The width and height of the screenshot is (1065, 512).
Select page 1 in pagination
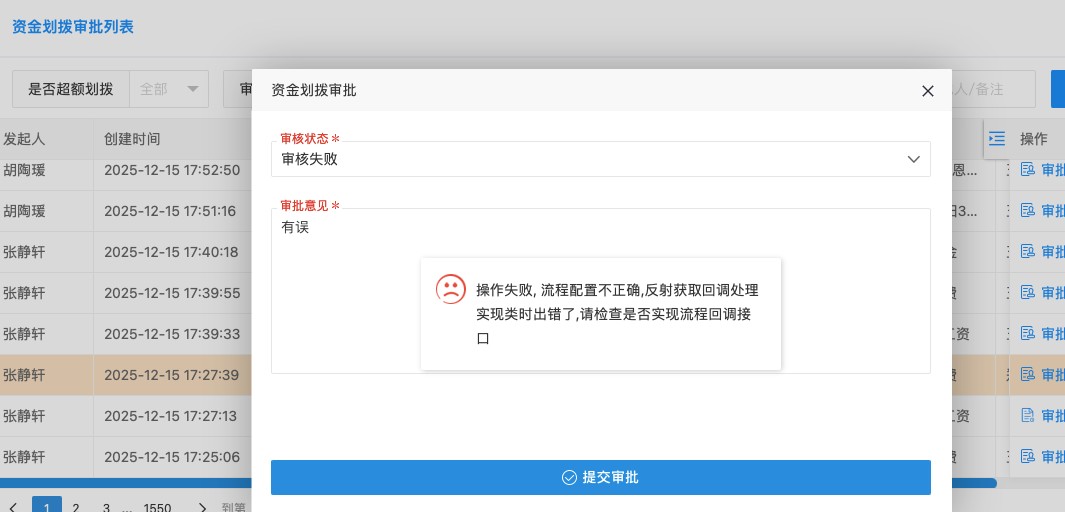pyautogui.click(x=47, y=505)
